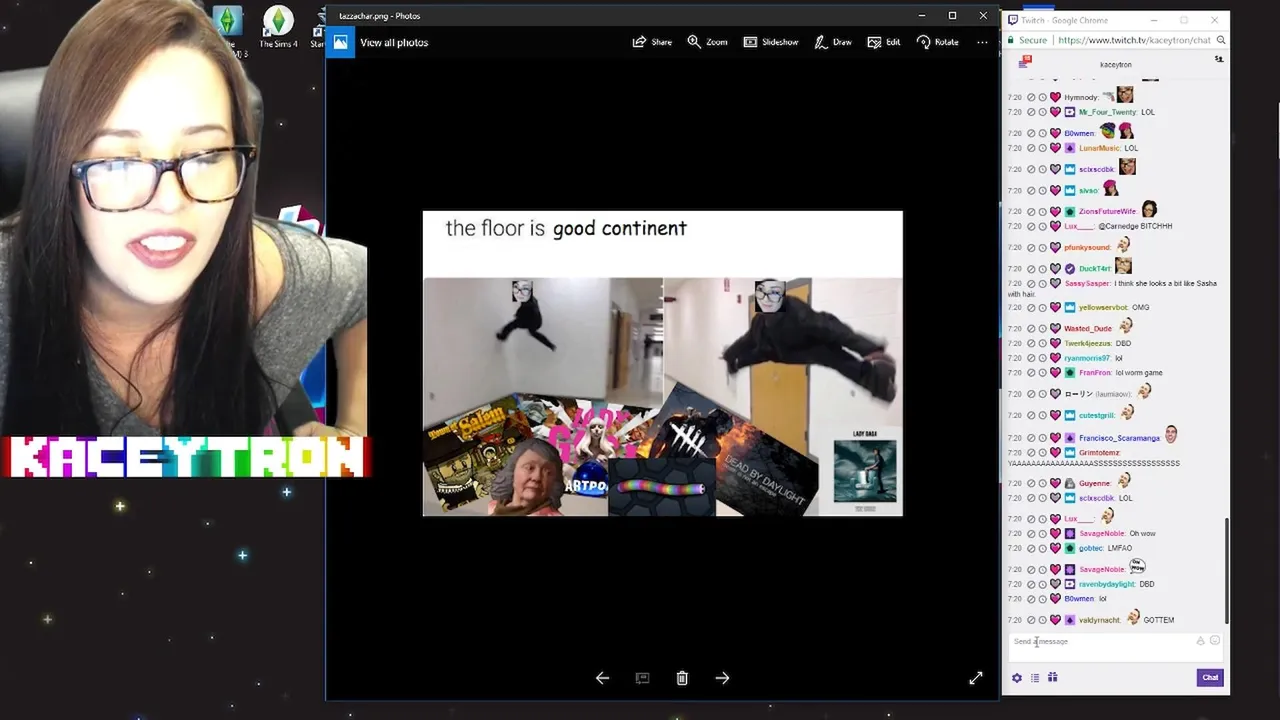Click username ZionsFutureWife in chat
1280x720 pixels.
tap(1107, 212)
